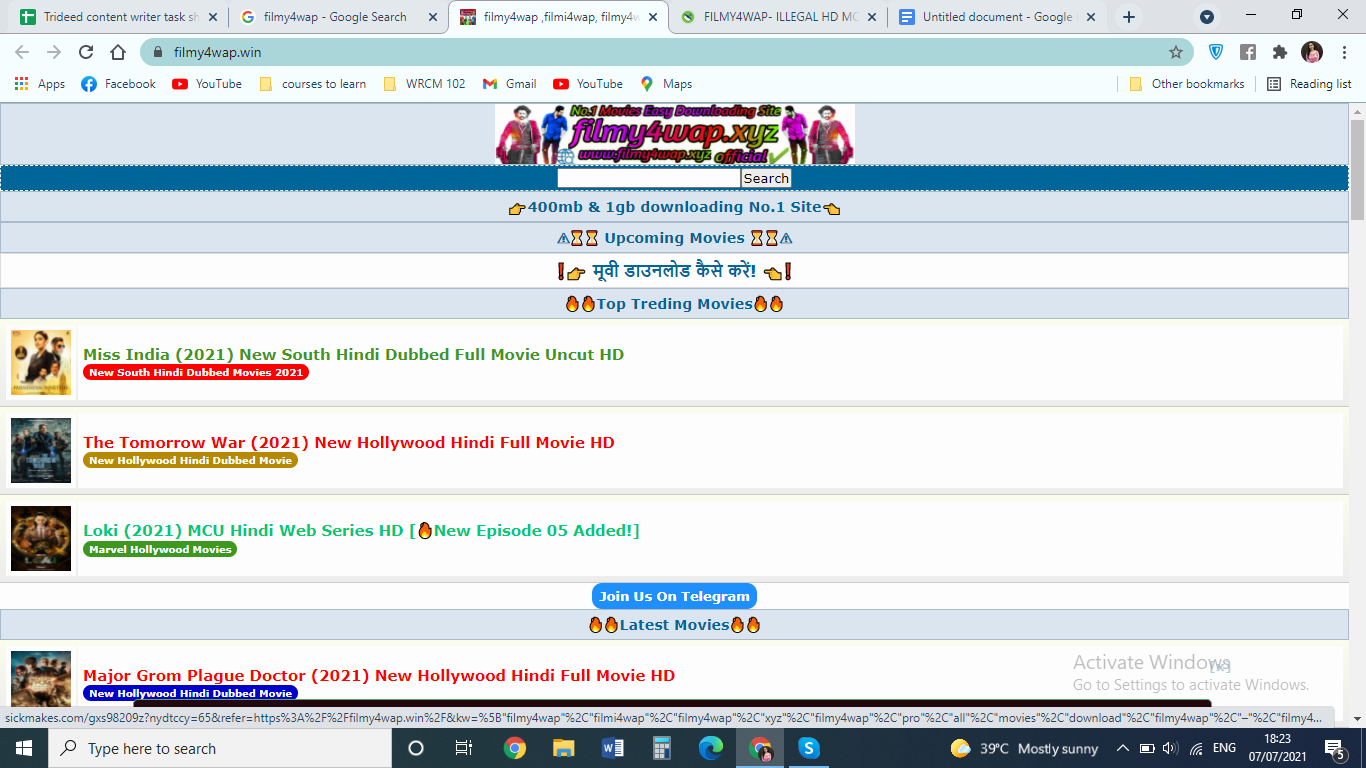Close the Trideed content writer tab

(x=213, y=17)
